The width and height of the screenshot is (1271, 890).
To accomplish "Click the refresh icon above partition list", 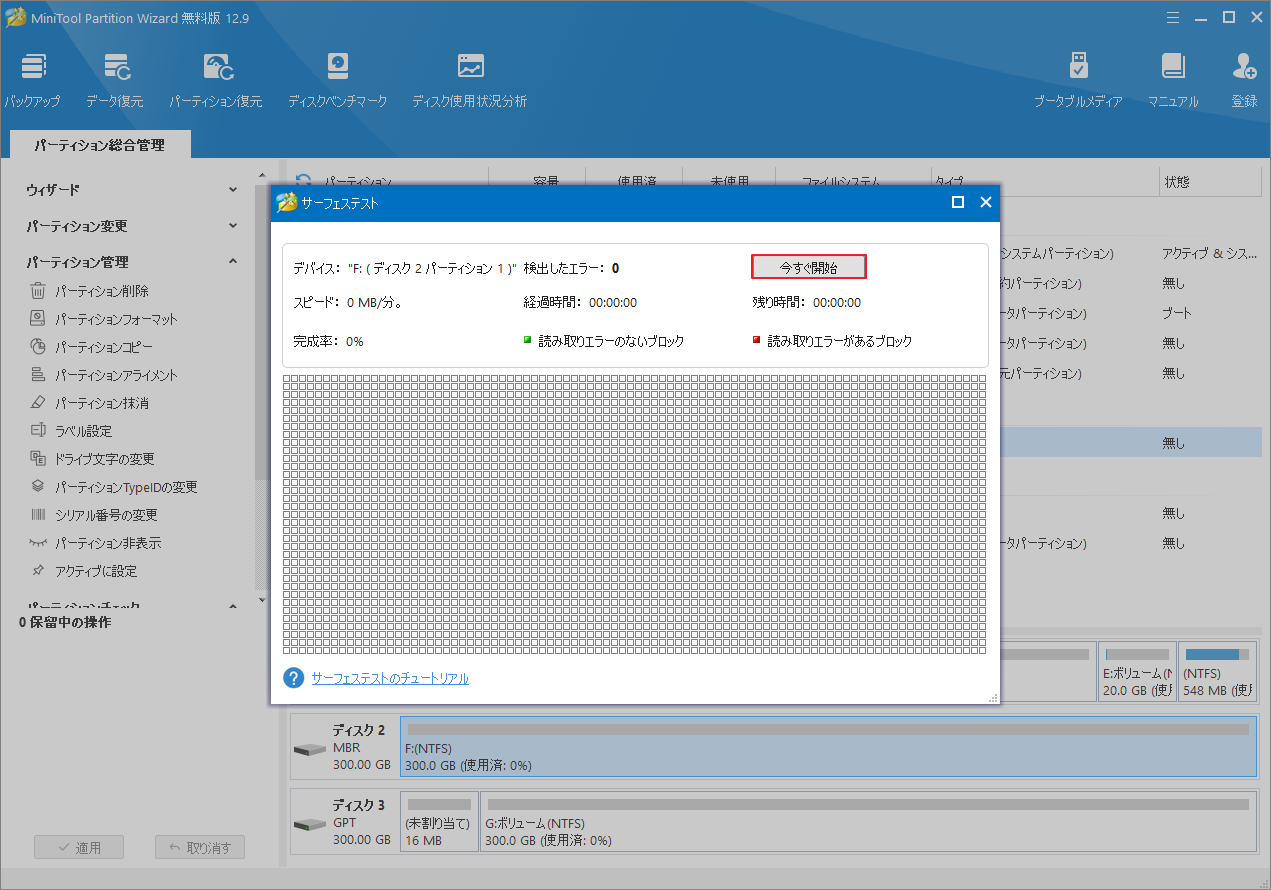I will [303, 181].
